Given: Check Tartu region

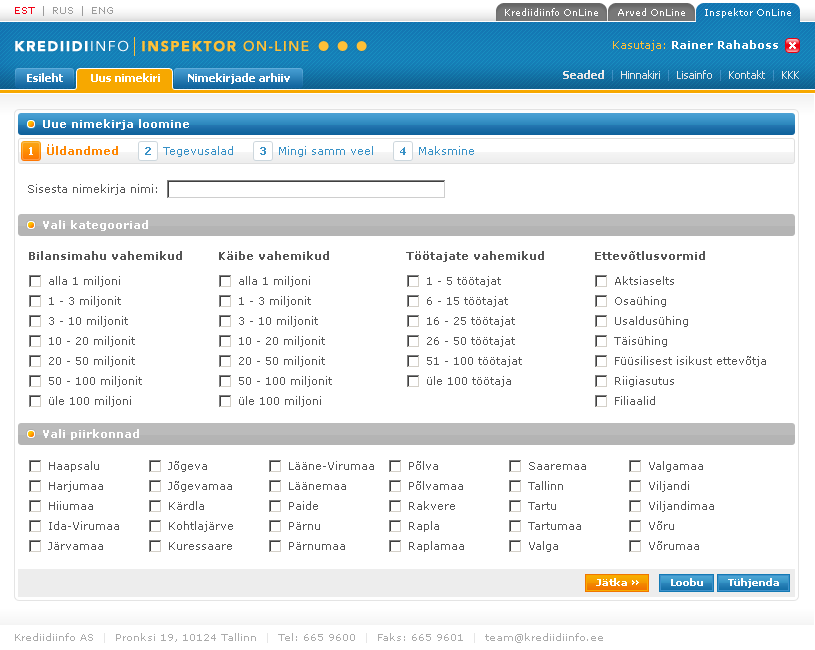Looking at the screenshot, I should click(x=515, y=506).
